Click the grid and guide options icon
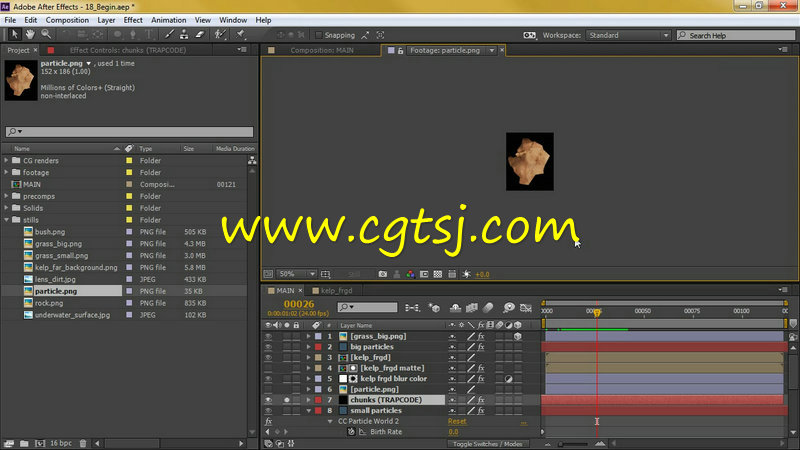The image size is (800, 450). coord(326,274)
